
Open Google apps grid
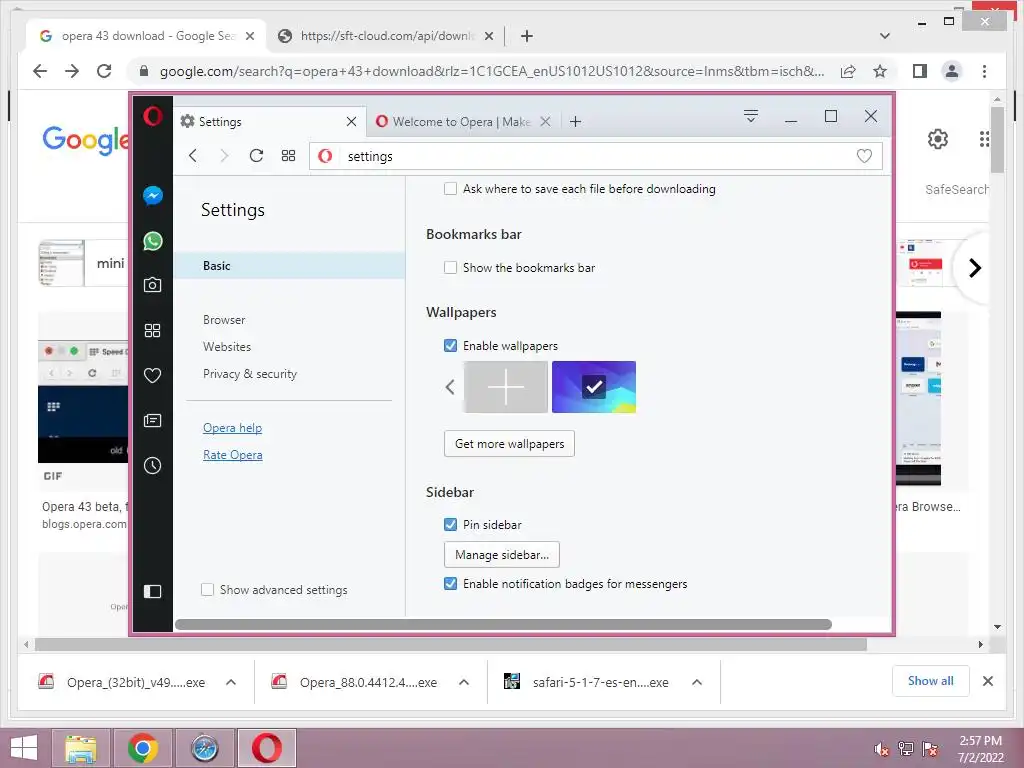(x=984, y=139)
